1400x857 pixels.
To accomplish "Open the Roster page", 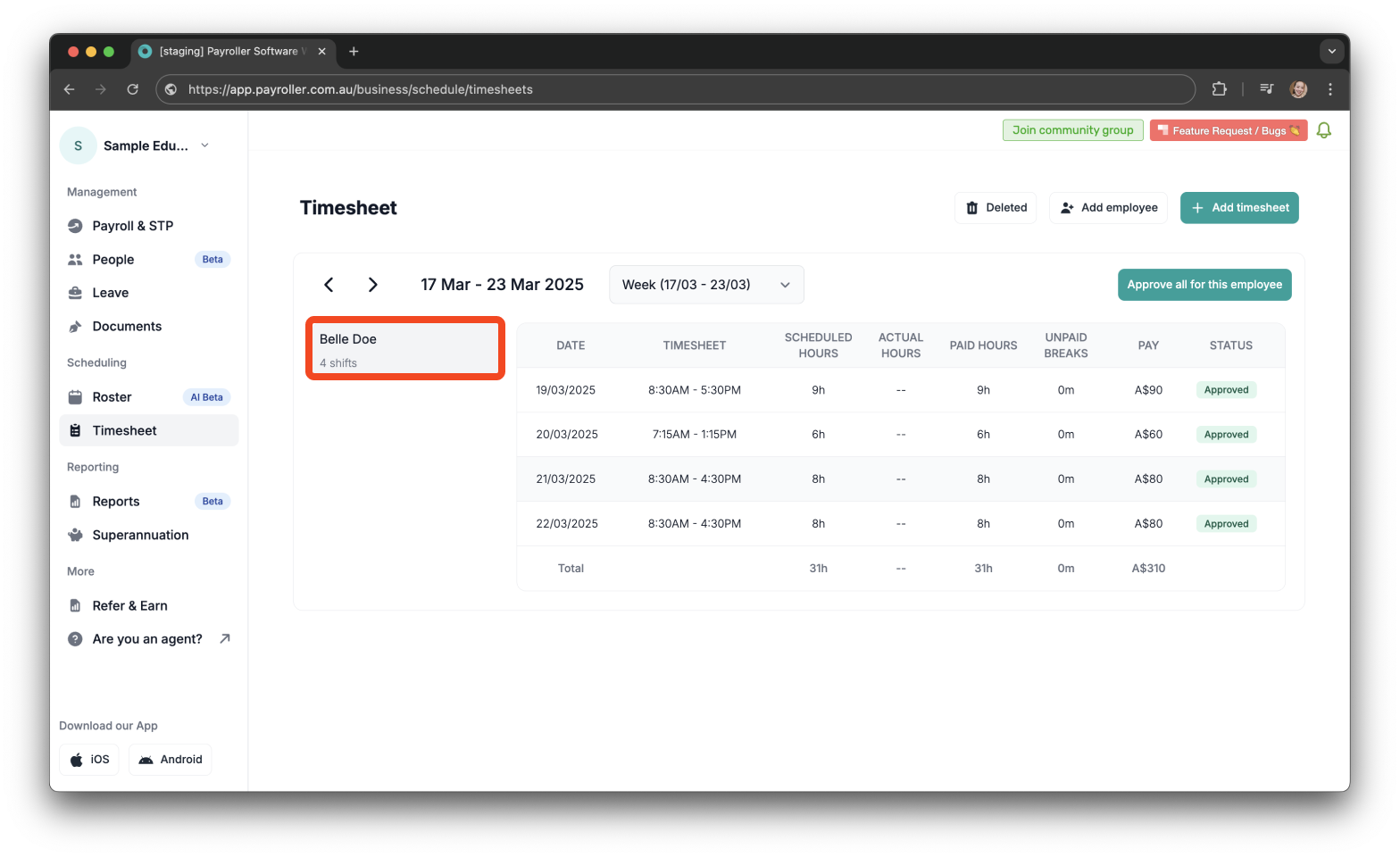I will tap(149, 397).
